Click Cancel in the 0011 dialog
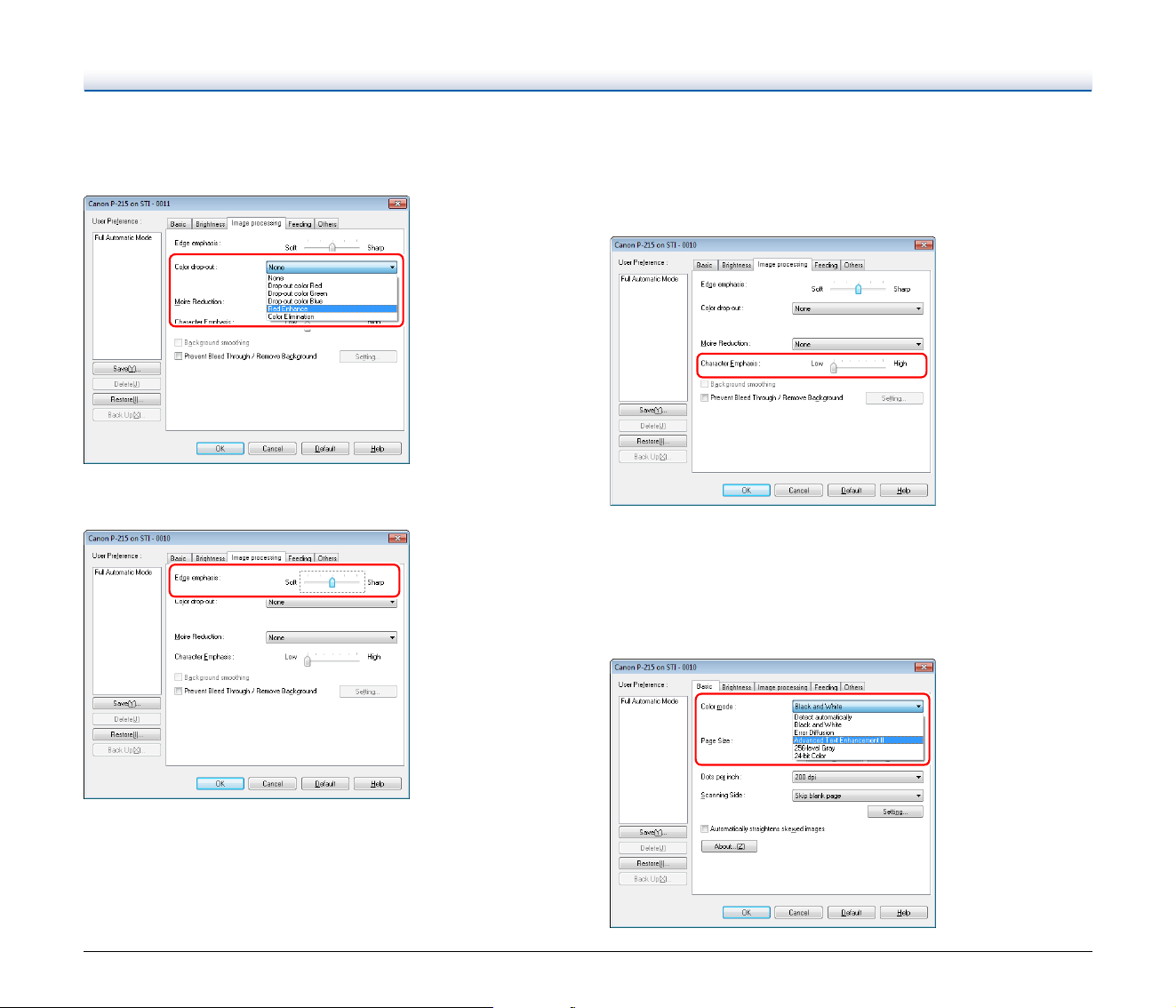This screenshot has height=1008, width=1176. pos(273,449)
